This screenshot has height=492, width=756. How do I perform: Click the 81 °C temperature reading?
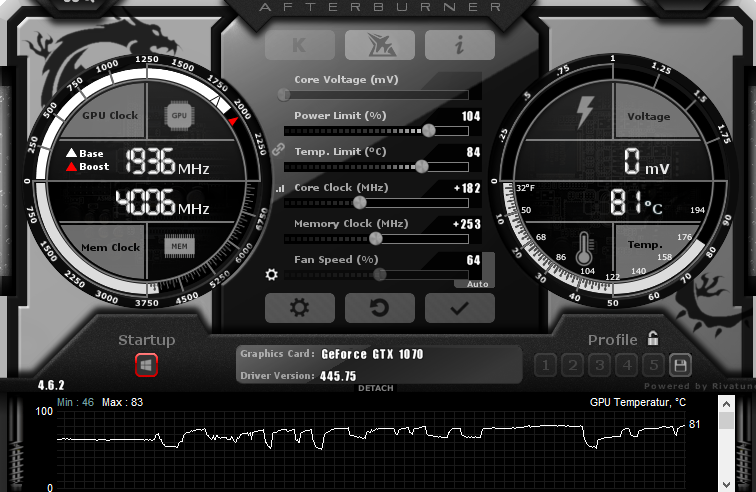(x=636, y=202)
